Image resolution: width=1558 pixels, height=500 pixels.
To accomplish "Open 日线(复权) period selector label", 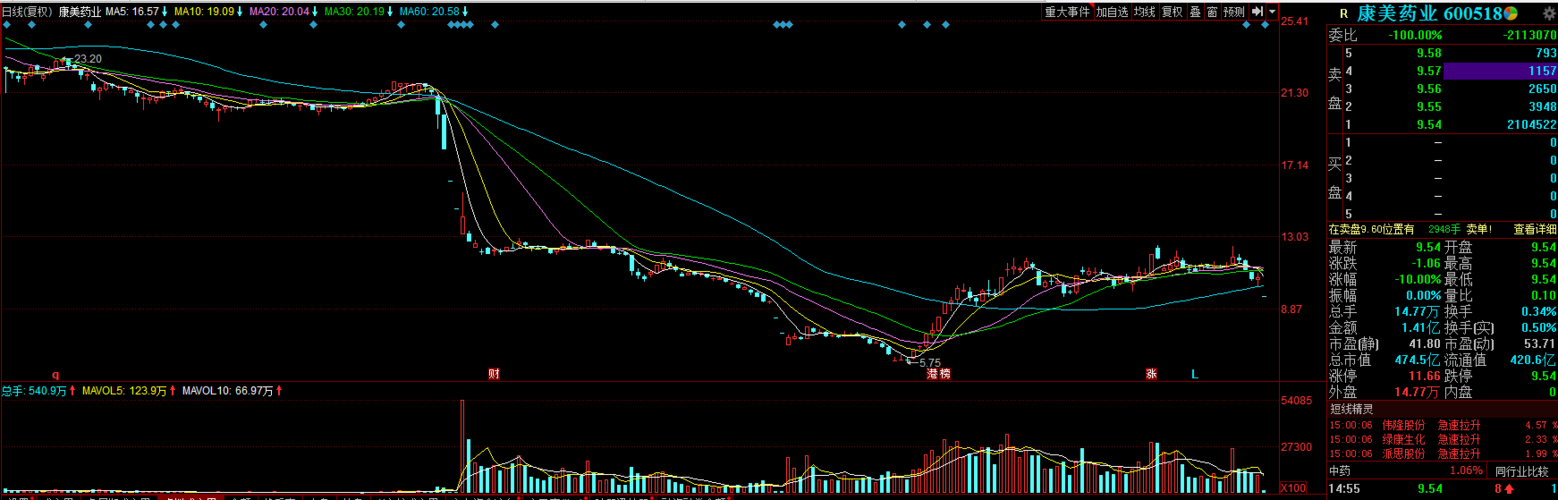I will point(27,12).
